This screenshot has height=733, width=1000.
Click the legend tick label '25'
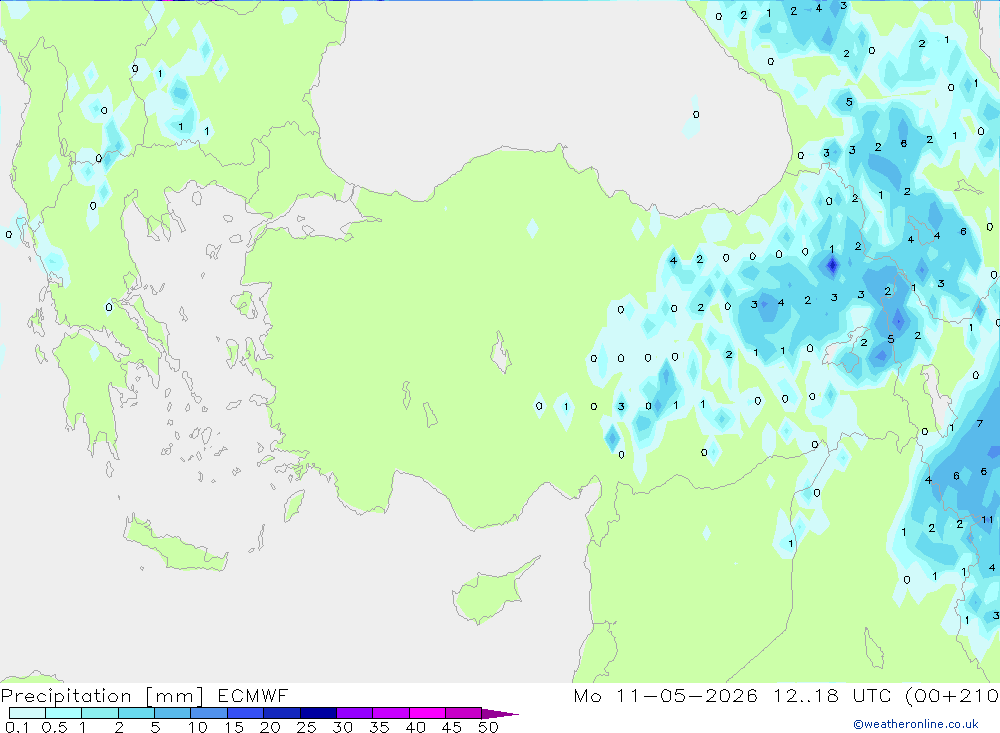tap(307, 727)
